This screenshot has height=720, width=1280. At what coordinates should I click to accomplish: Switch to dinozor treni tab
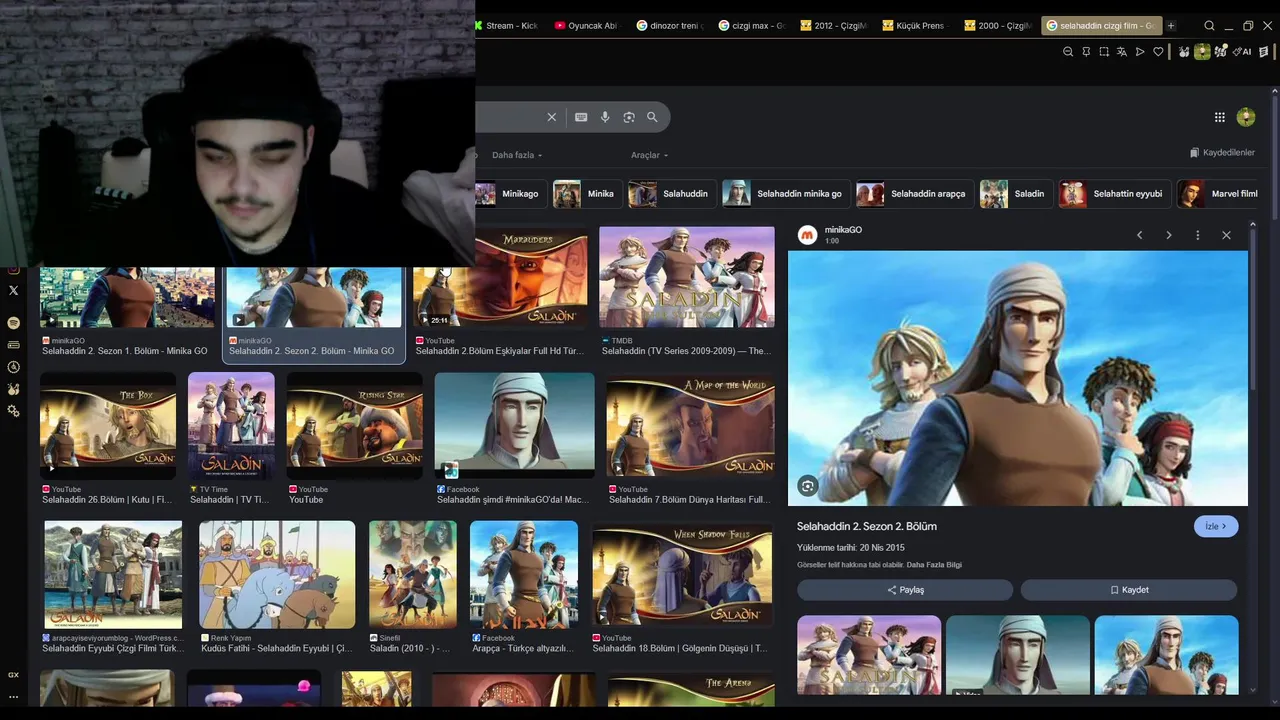click(669, 26)
